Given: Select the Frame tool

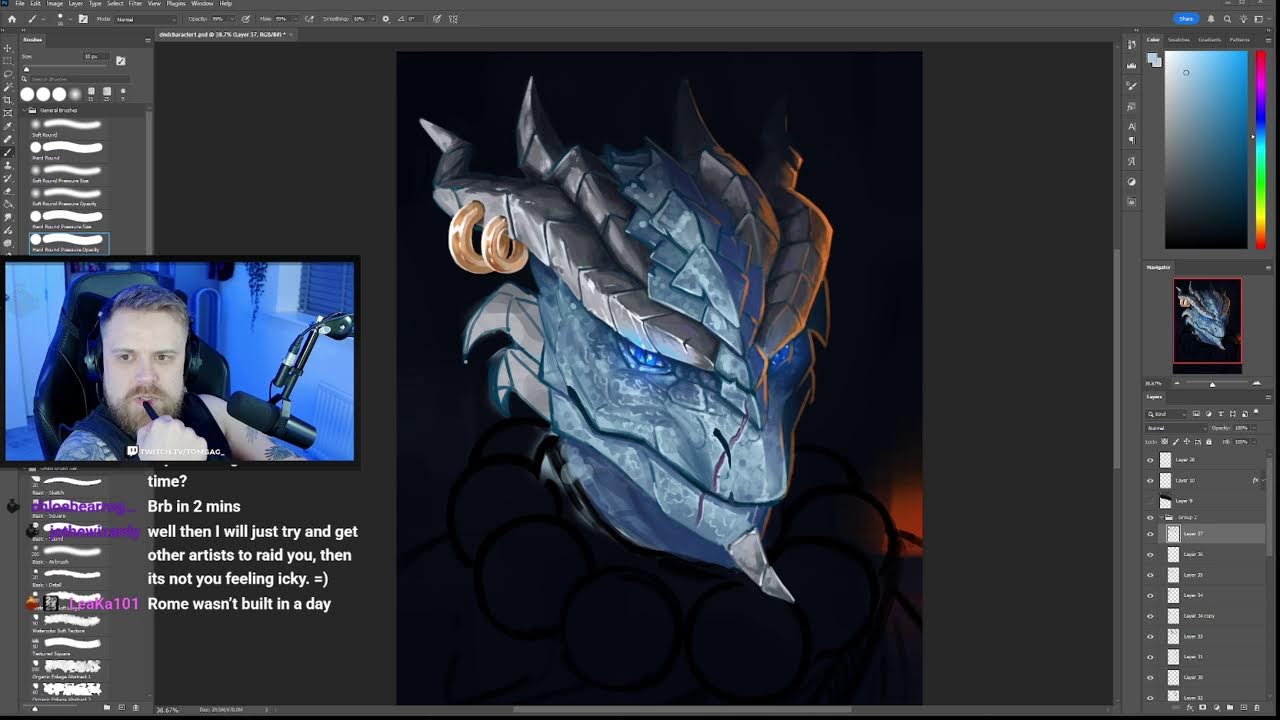Looking at the screenshot, I should [x=8, y=113].
